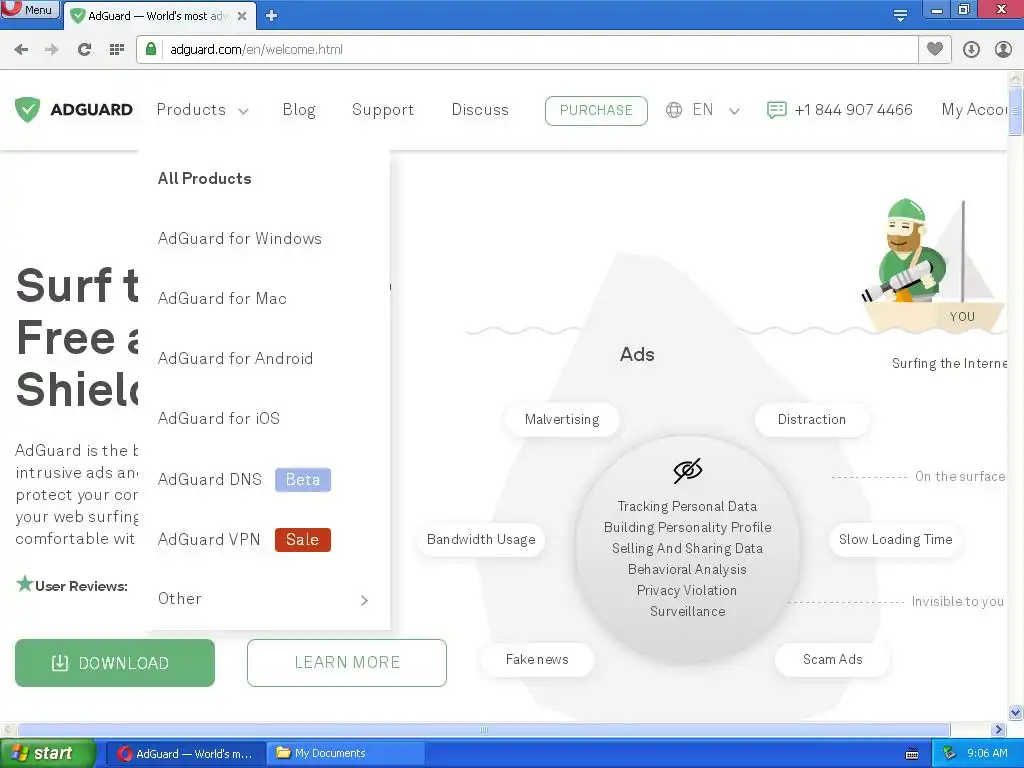This screenshot has height=768, width=1024.
Task: Click the green padlock security icon
Action: [151, 50]
